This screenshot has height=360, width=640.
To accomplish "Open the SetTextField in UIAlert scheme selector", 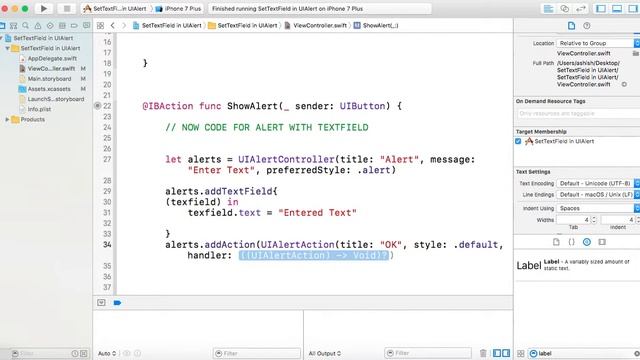I will click(x=116, y=9).
